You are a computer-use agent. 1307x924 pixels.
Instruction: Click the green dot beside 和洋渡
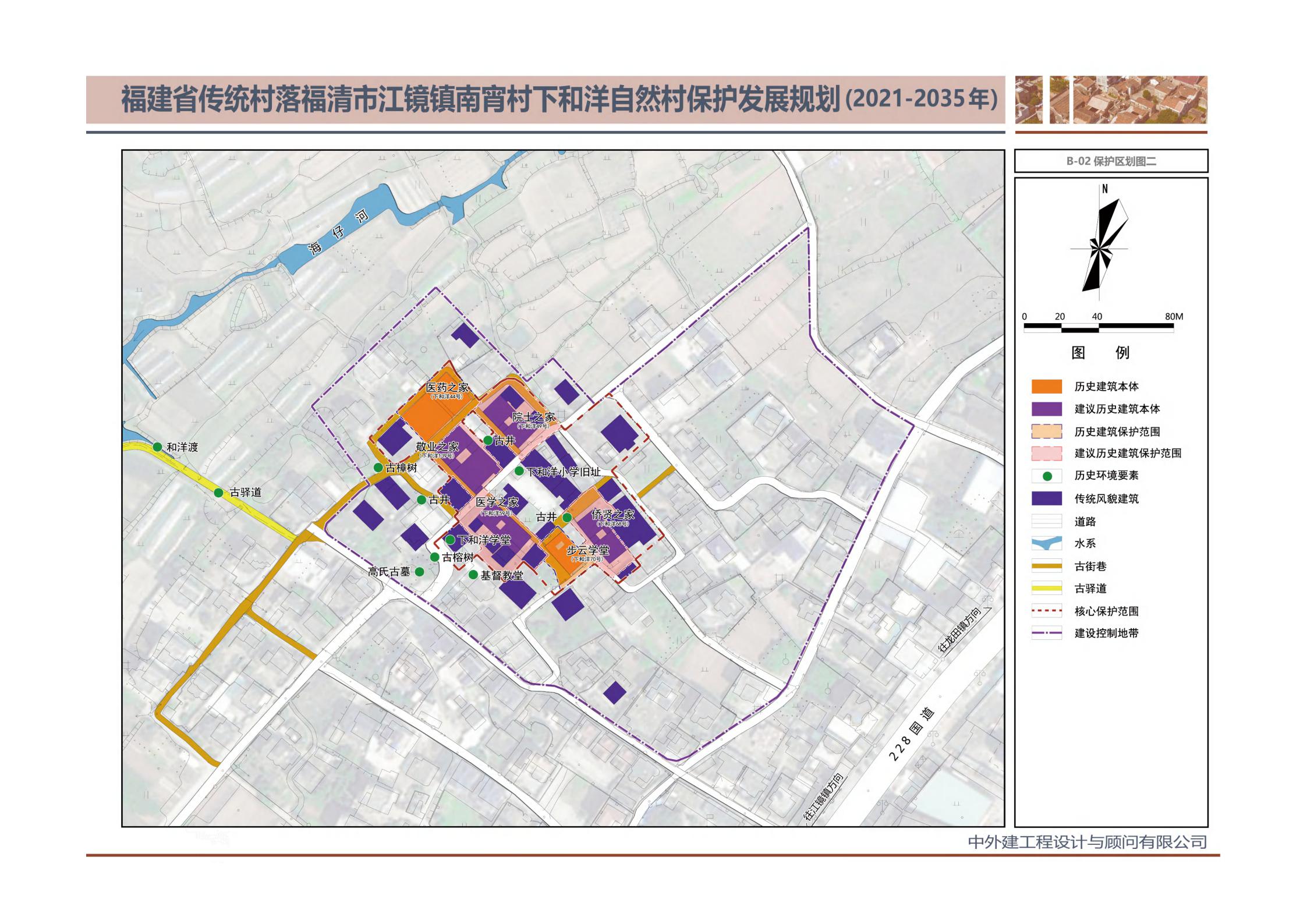click(x=157, y=447)
